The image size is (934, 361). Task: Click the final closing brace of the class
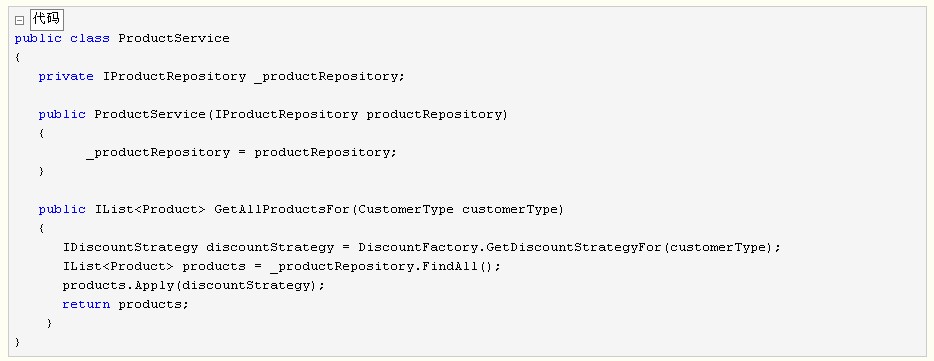pos(17,343)
